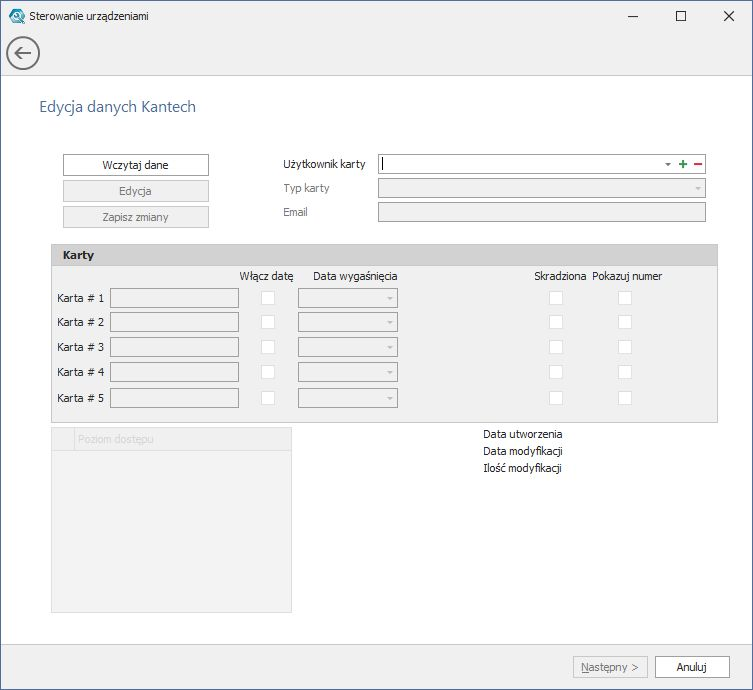The image size is (753, 690).
Task: Open Data wygaśnięcia dropdown for Karta # 2
Action: [348, 322]
